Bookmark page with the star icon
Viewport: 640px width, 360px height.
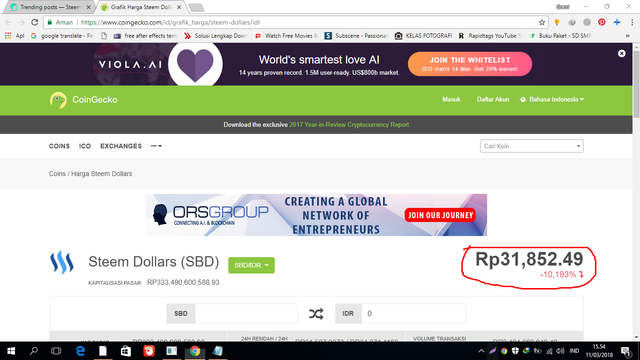pos(542,22)
